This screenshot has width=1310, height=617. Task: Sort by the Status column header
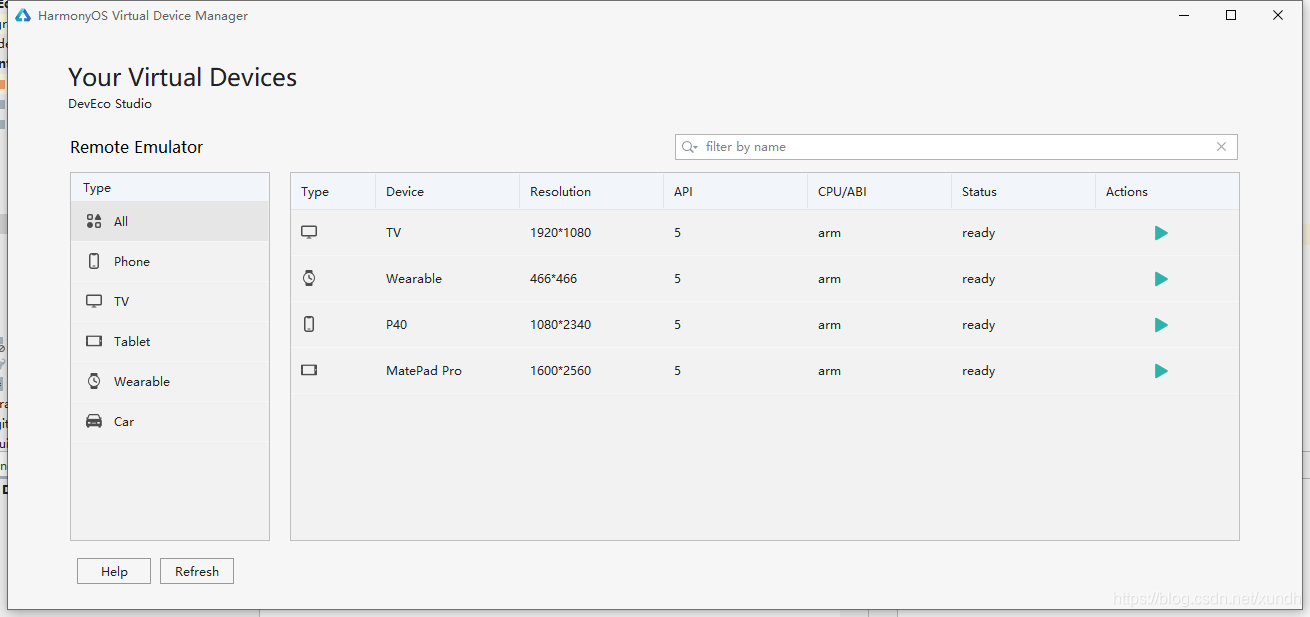point(1023,192)
